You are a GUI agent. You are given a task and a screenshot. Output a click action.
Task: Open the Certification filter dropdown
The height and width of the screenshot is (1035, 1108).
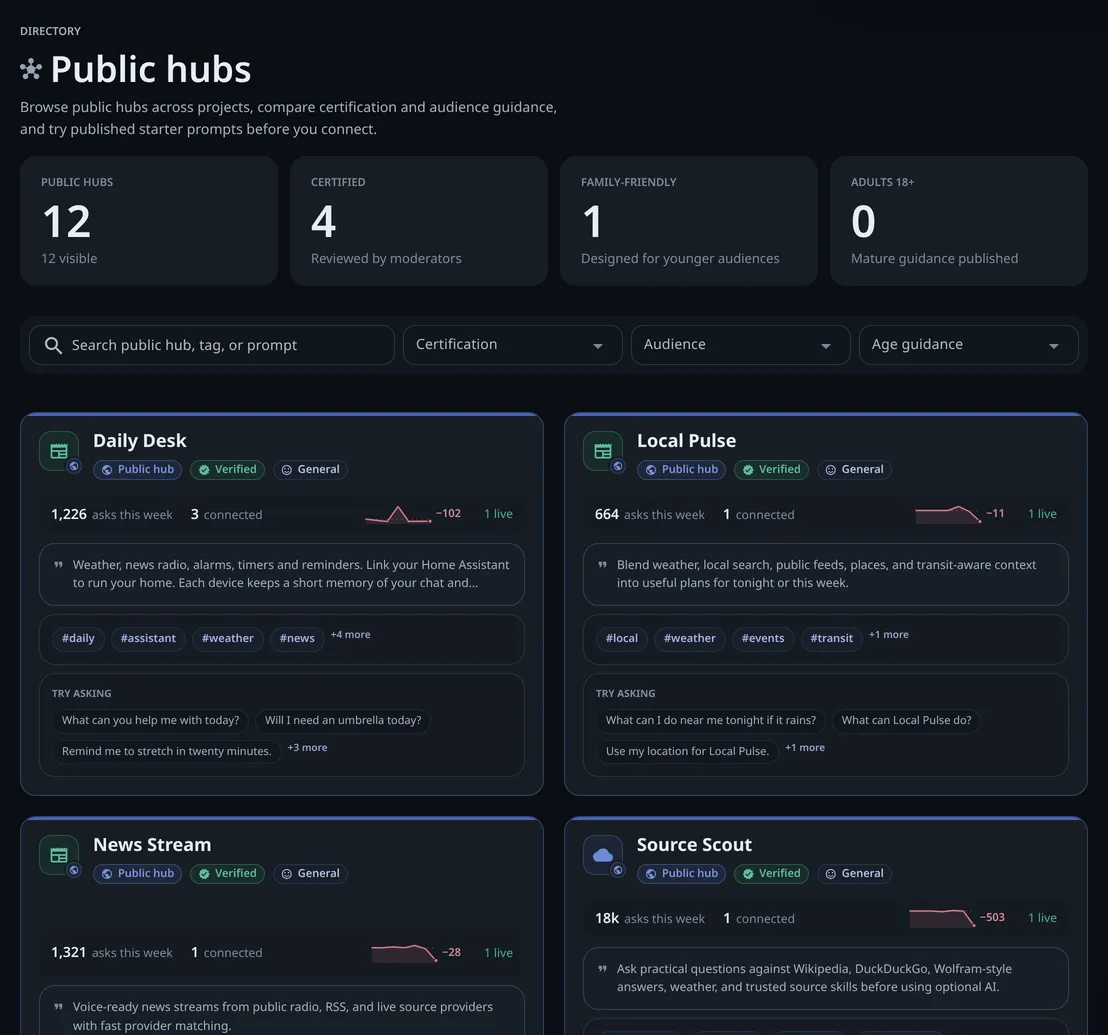pos(512,345)
